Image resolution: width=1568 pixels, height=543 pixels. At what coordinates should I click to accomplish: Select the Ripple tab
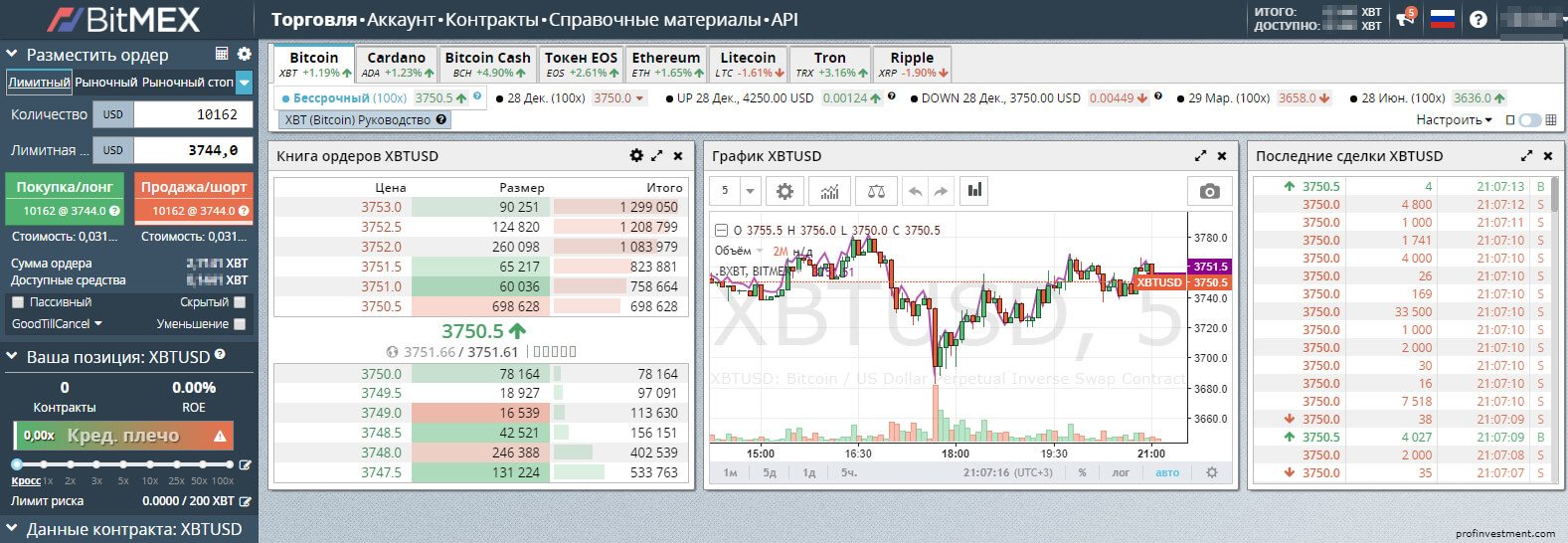912,64
